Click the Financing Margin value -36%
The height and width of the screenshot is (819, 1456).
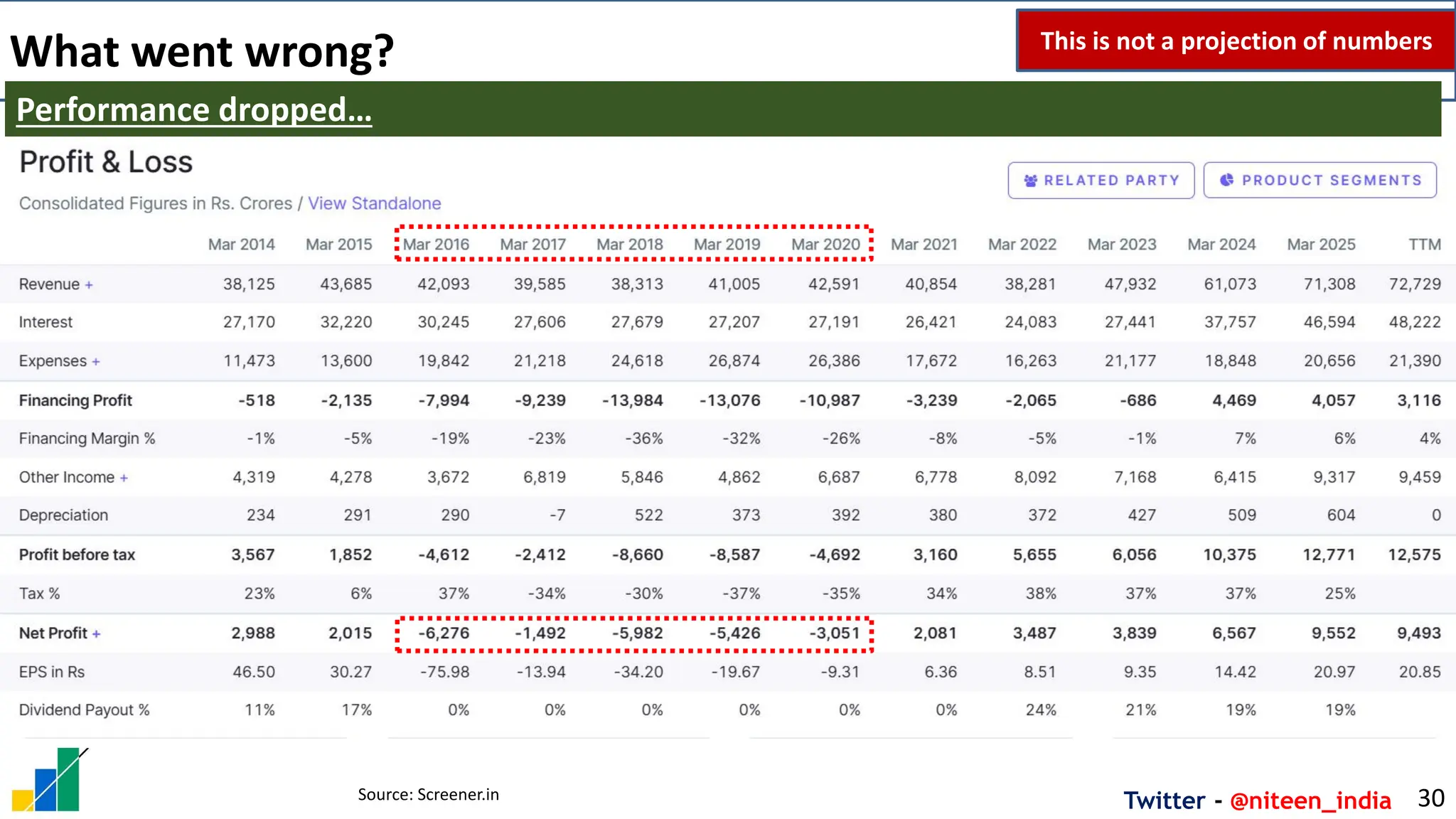click(644, 439)
